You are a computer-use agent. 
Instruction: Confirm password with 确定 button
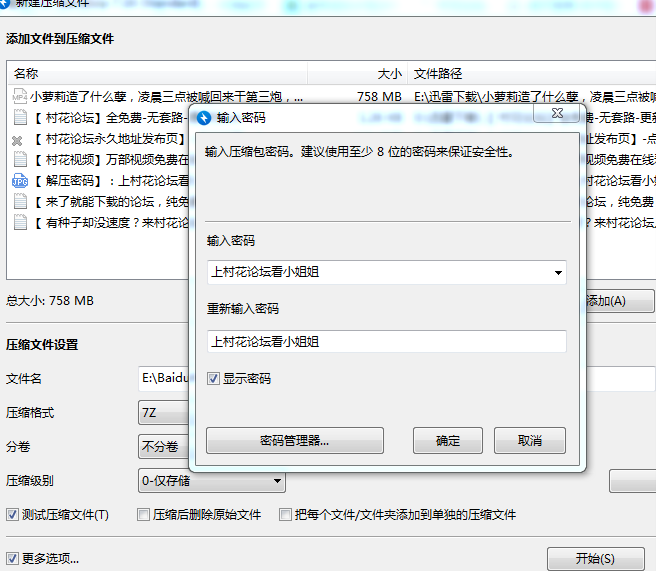pyautogui.click(x=448, y=441)
